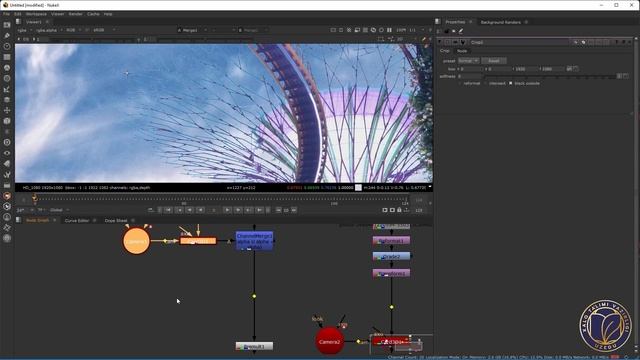
Task: Switch to the Dope Sheet tab
Action: [x=116, y=220]
